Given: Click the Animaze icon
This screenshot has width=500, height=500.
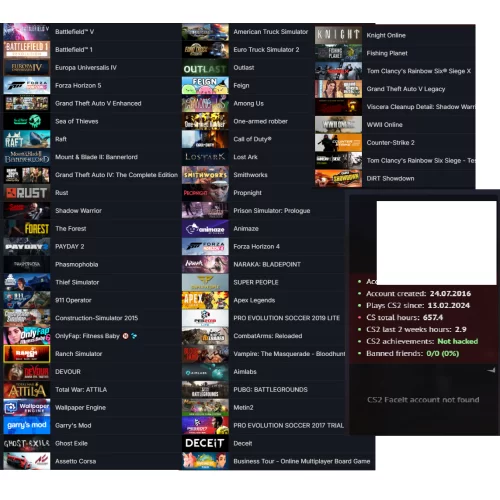Looking at the screenshot, I should pyautogui.click(x=205, y=229).
